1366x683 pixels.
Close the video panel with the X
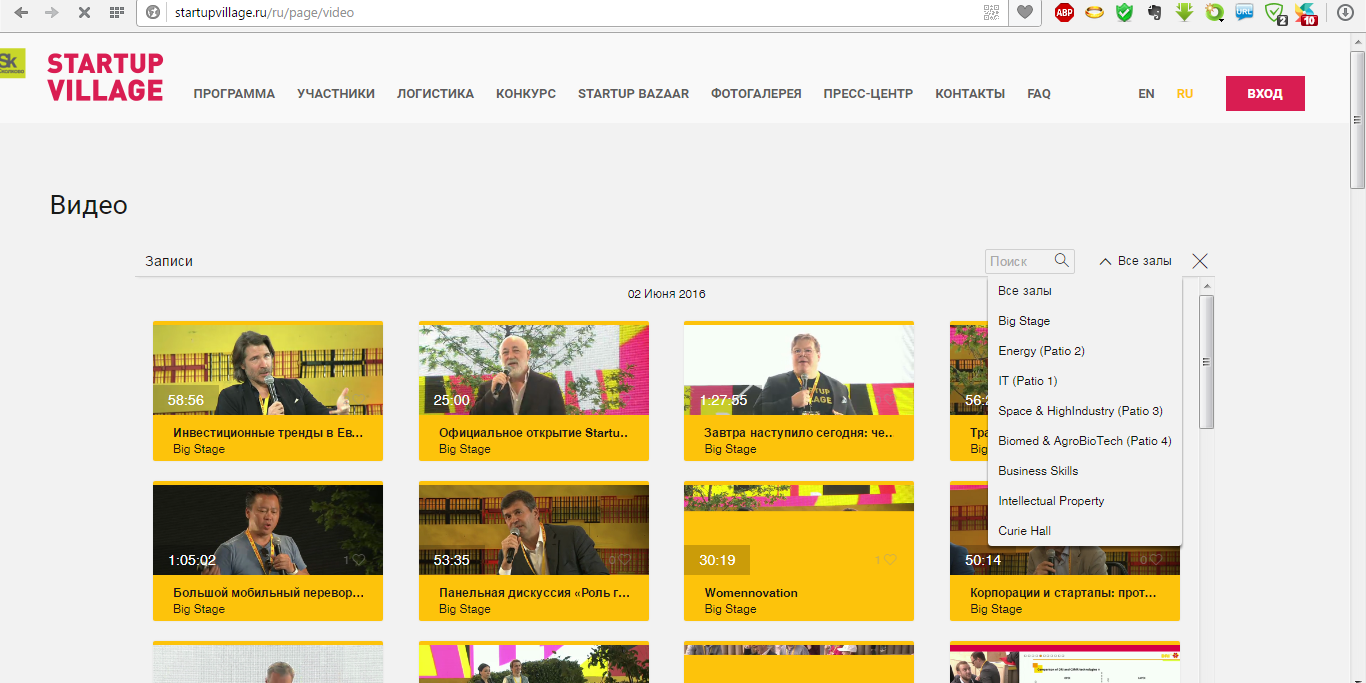(1200, 261)
